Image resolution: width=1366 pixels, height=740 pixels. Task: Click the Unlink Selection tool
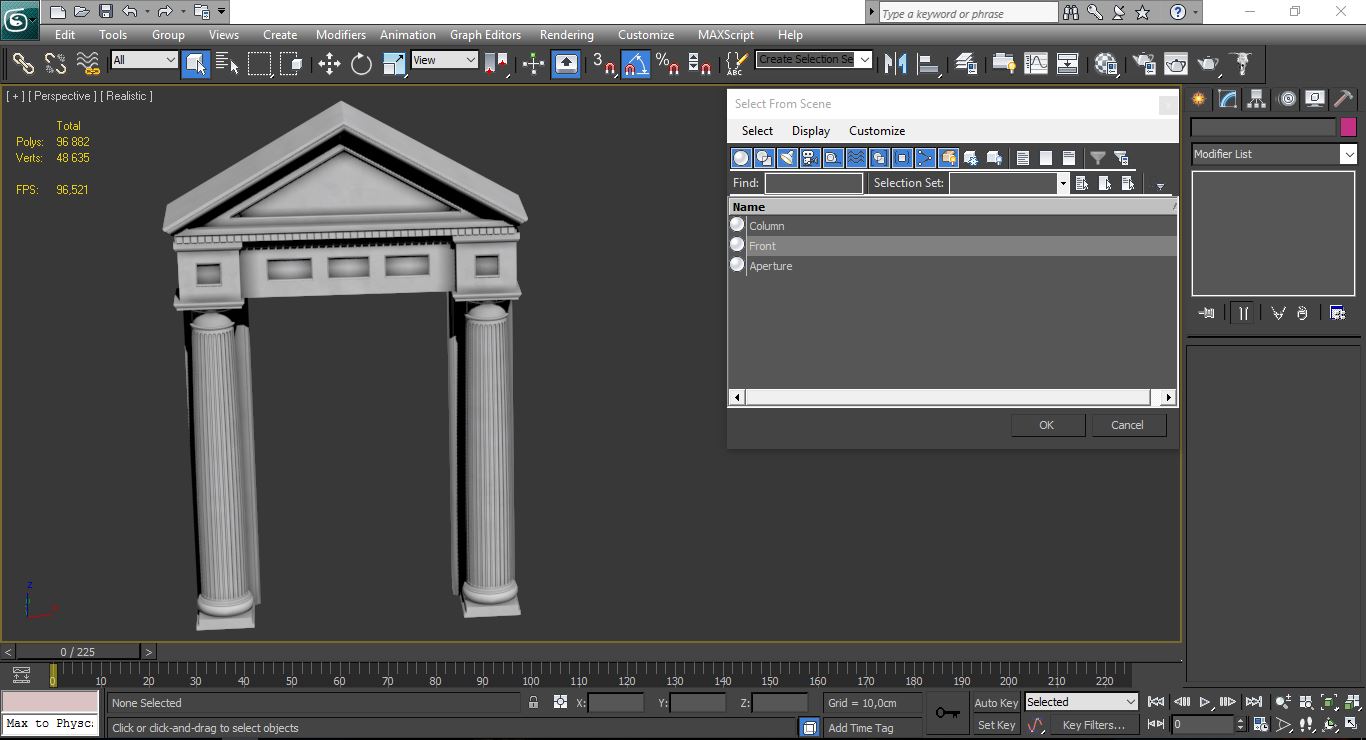(56, 64)
